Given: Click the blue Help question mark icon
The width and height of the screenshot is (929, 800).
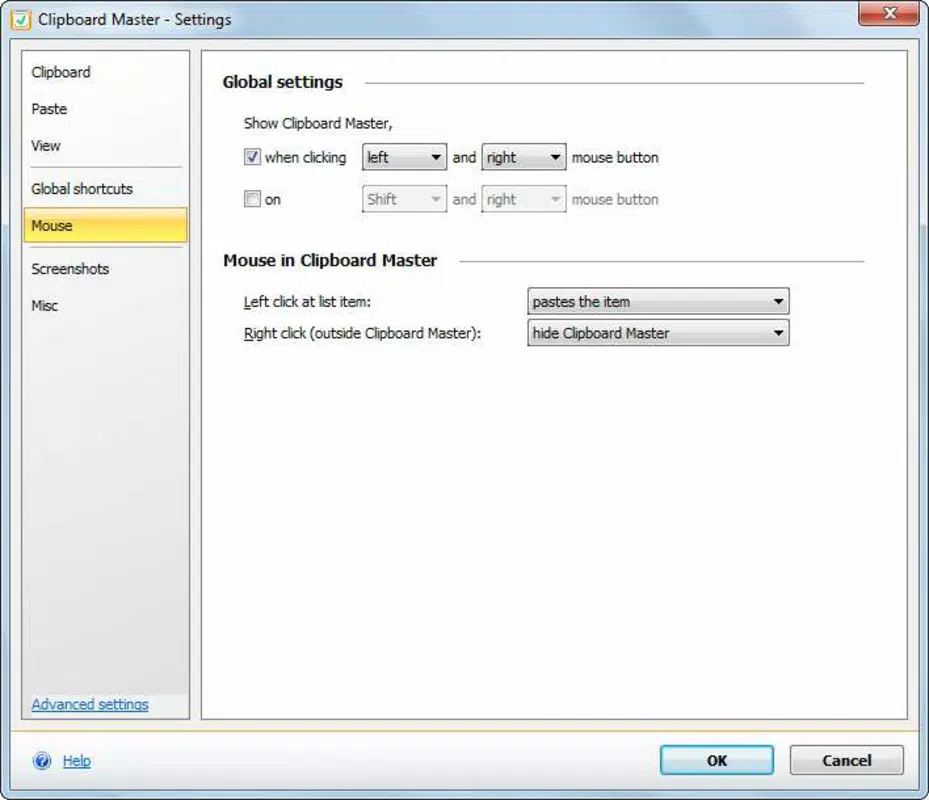Looking at the screenshot, I should tap(42, 760).
